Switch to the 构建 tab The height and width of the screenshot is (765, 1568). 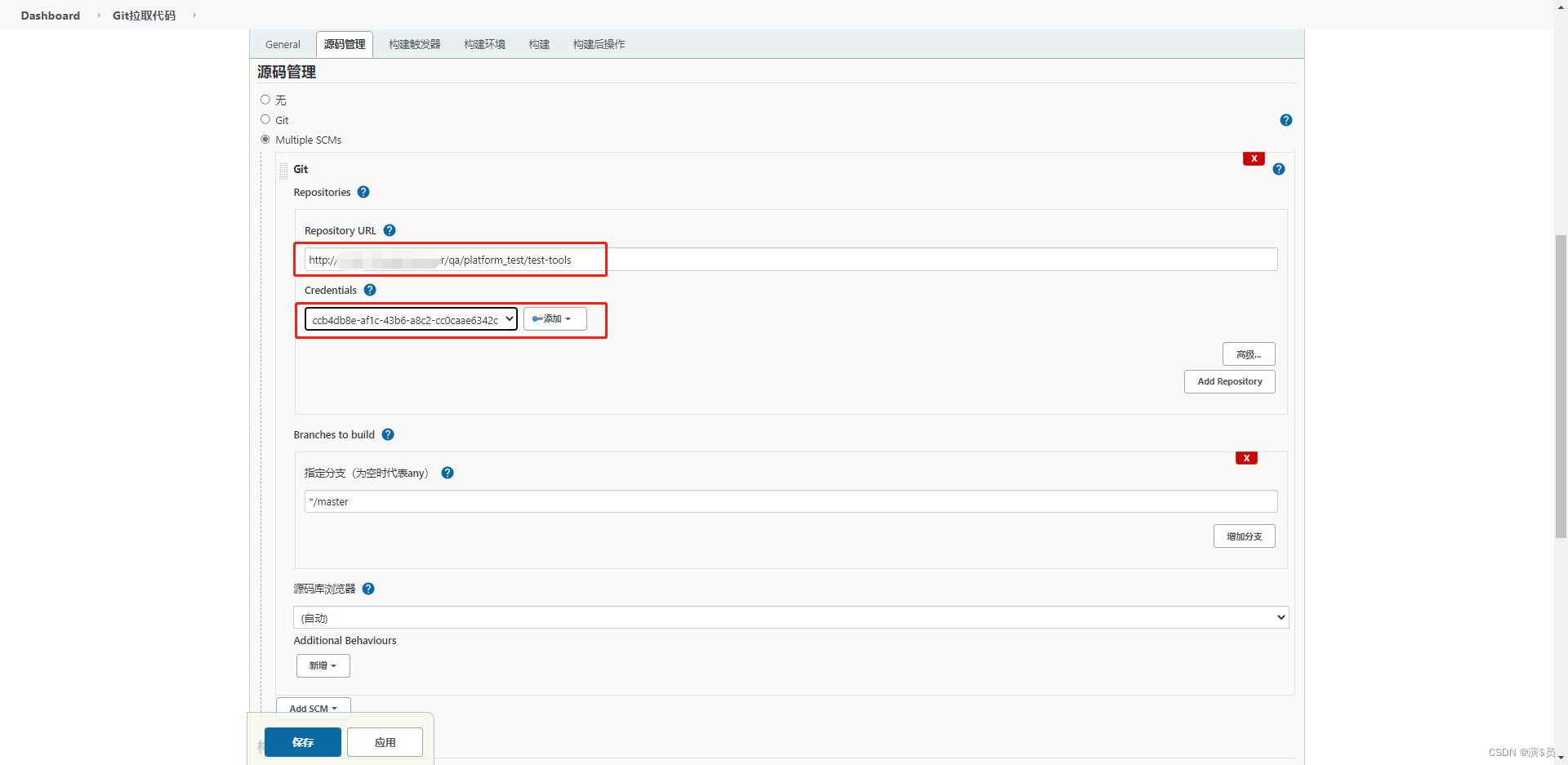[x=539, y=44]
